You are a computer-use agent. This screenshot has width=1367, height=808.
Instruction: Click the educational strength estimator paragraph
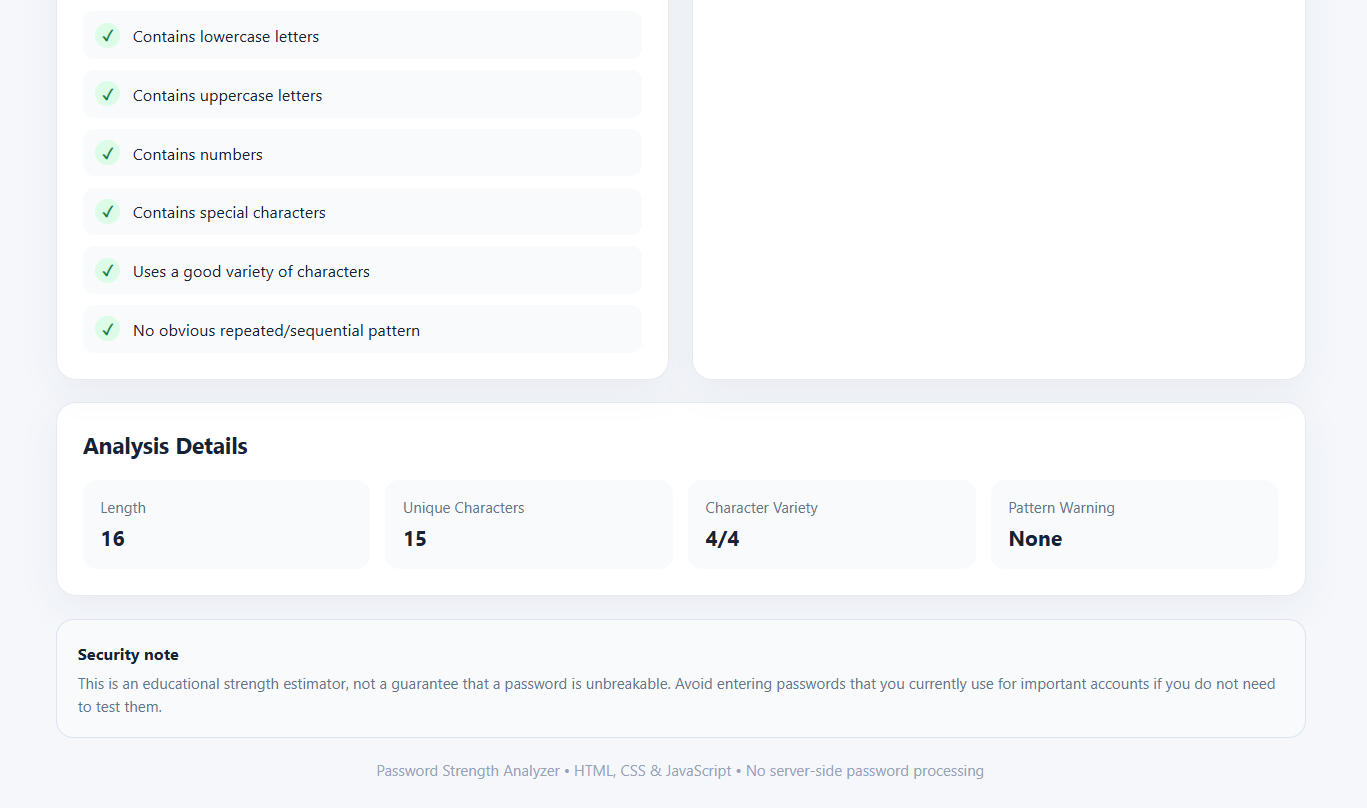click(x=677, y=695)
